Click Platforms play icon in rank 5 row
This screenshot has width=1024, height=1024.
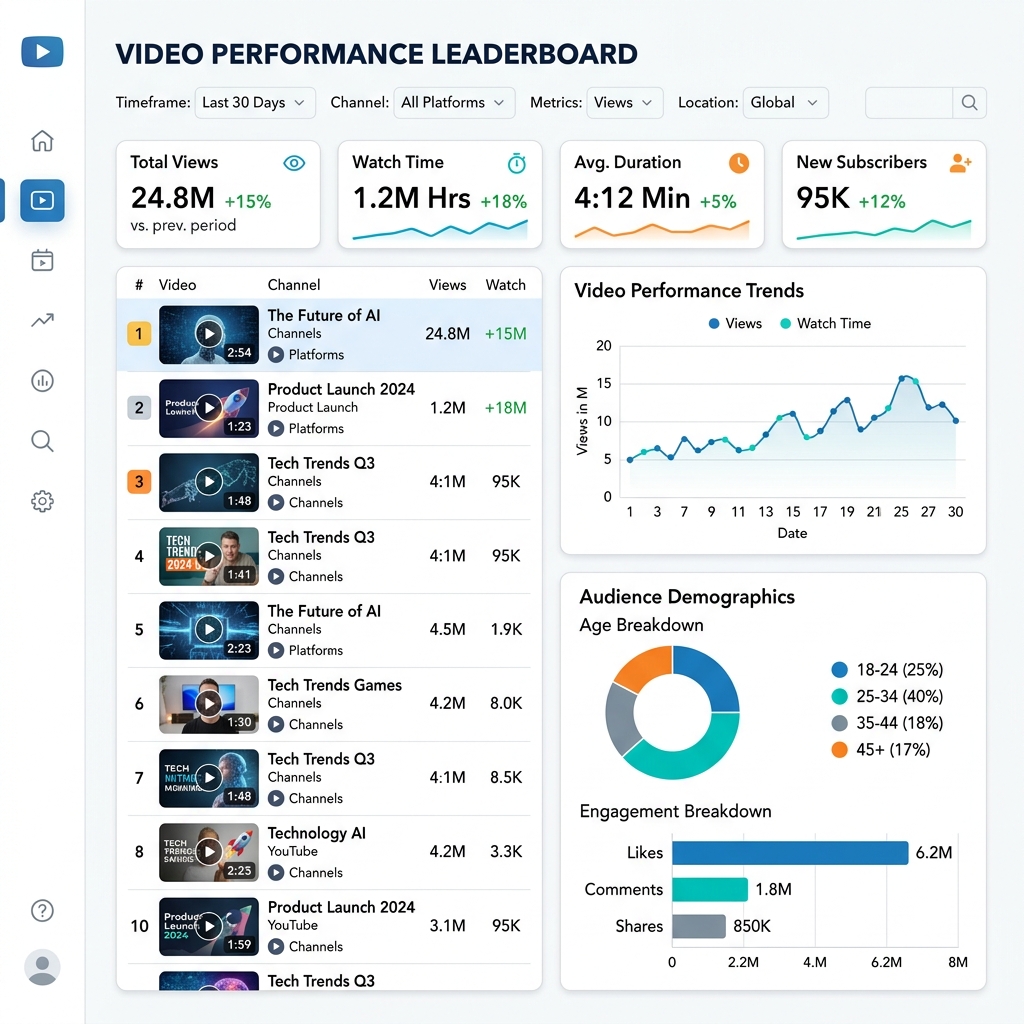pyautogui.click(x=276, y=650)
